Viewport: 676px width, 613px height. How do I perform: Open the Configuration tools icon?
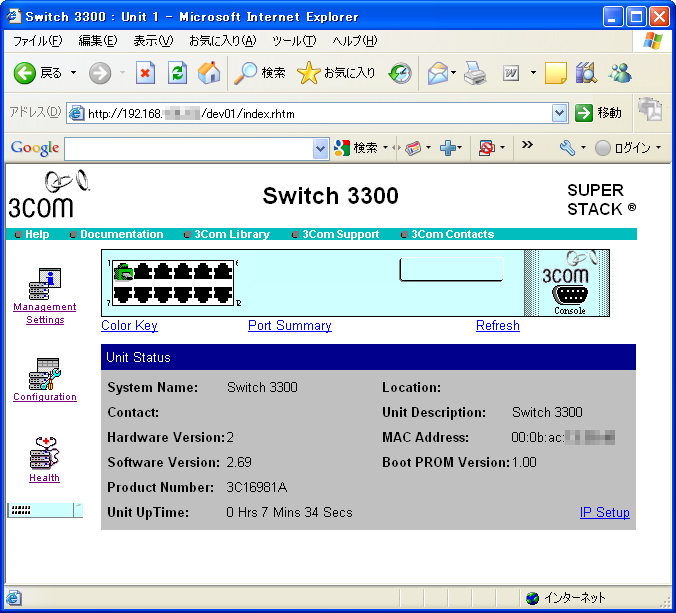point(44,374)
